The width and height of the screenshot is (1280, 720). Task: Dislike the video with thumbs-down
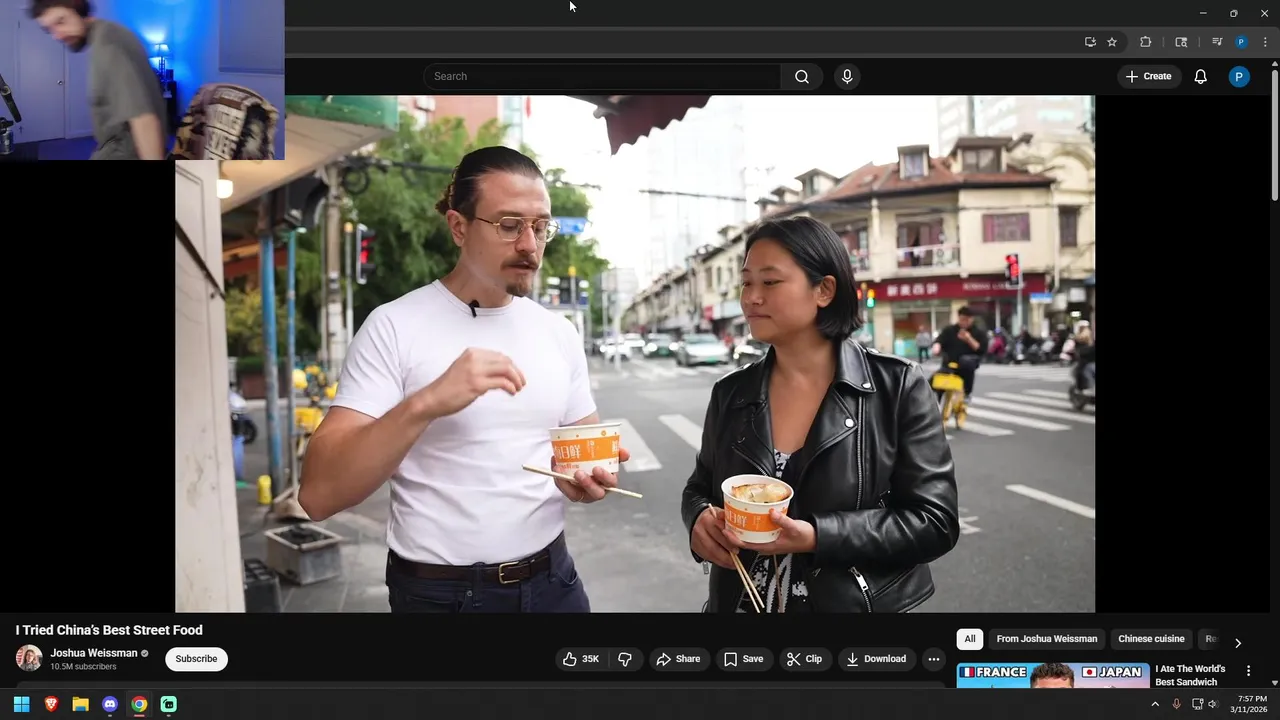[625, 659]
